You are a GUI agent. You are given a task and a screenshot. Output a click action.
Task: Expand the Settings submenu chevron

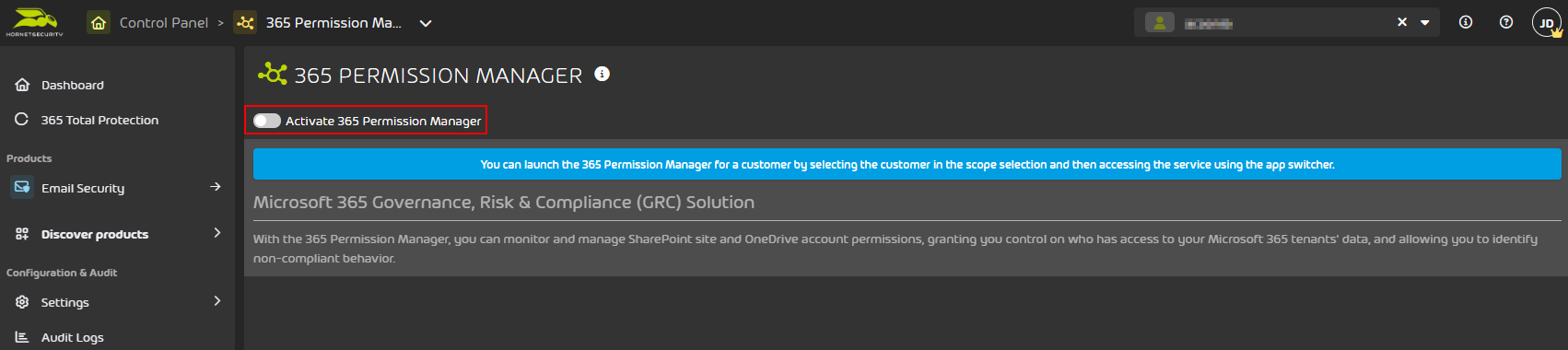[217, 301]
